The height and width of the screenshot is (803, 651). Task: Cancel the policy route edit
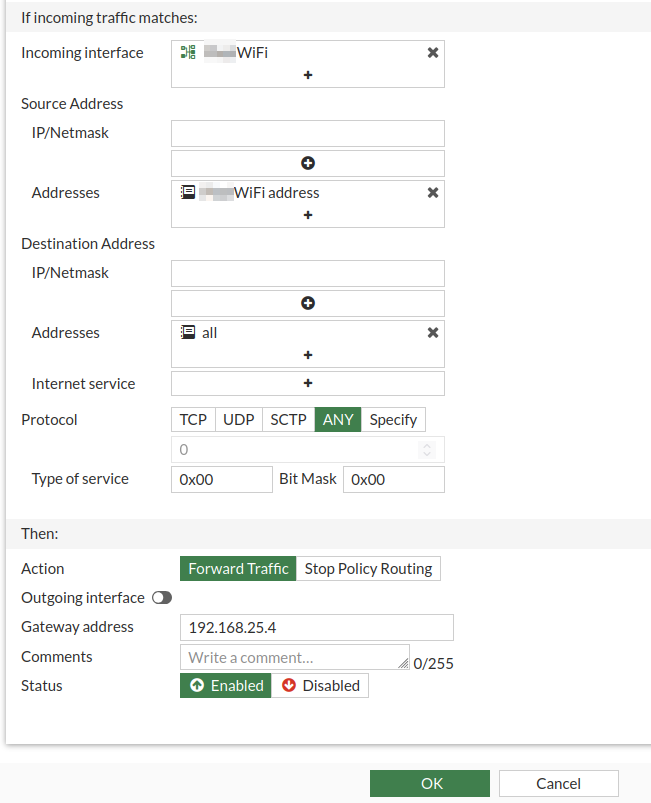558,783
